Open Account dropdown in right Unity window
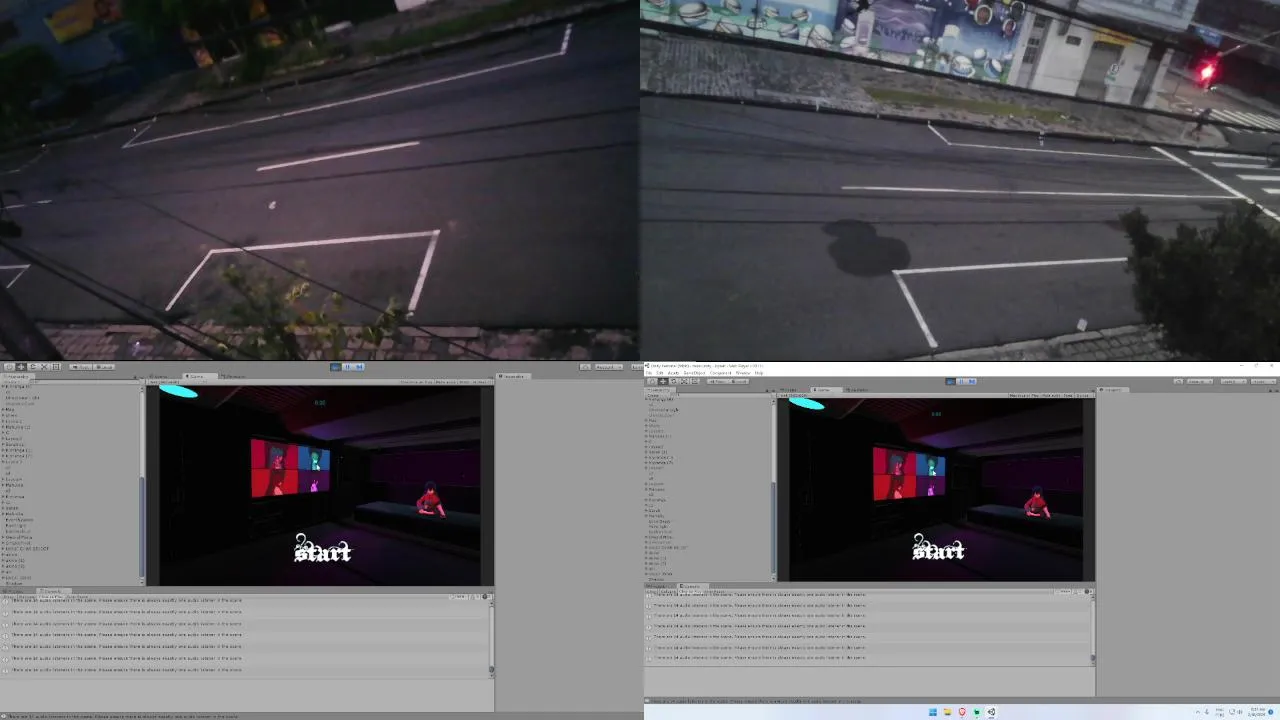The width and height of the screenshot is (1280, 720). [1199, 381]
